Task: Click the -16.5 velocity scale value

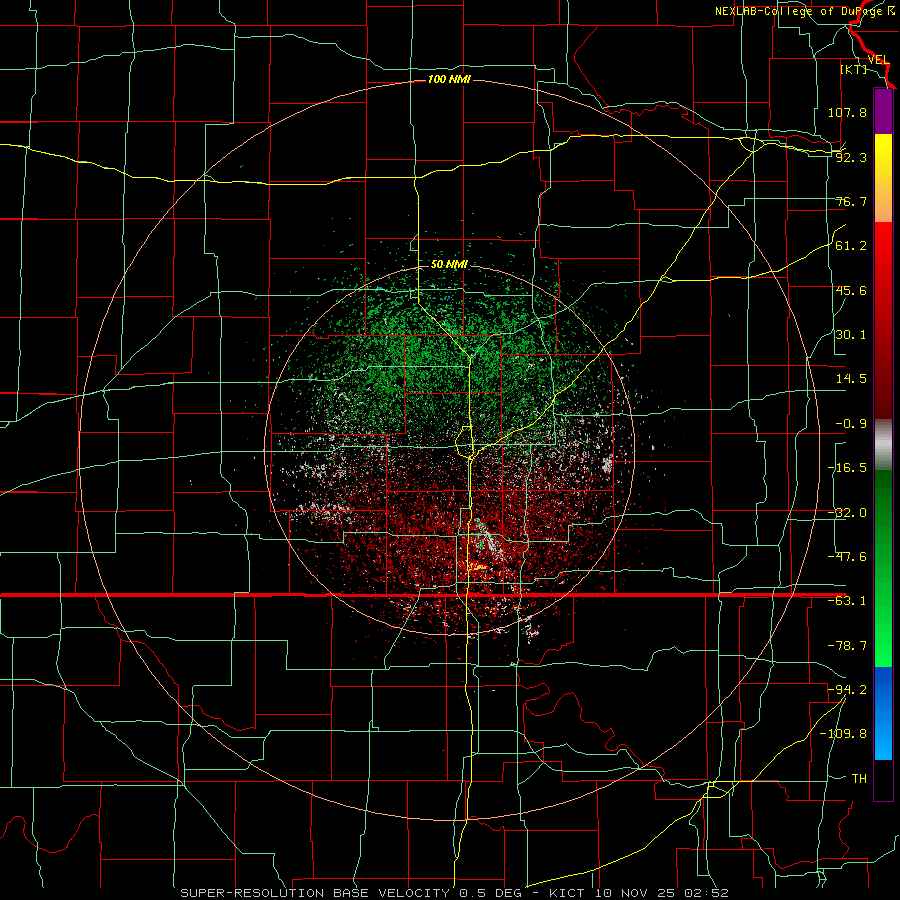Action: (x=847, y=468)
